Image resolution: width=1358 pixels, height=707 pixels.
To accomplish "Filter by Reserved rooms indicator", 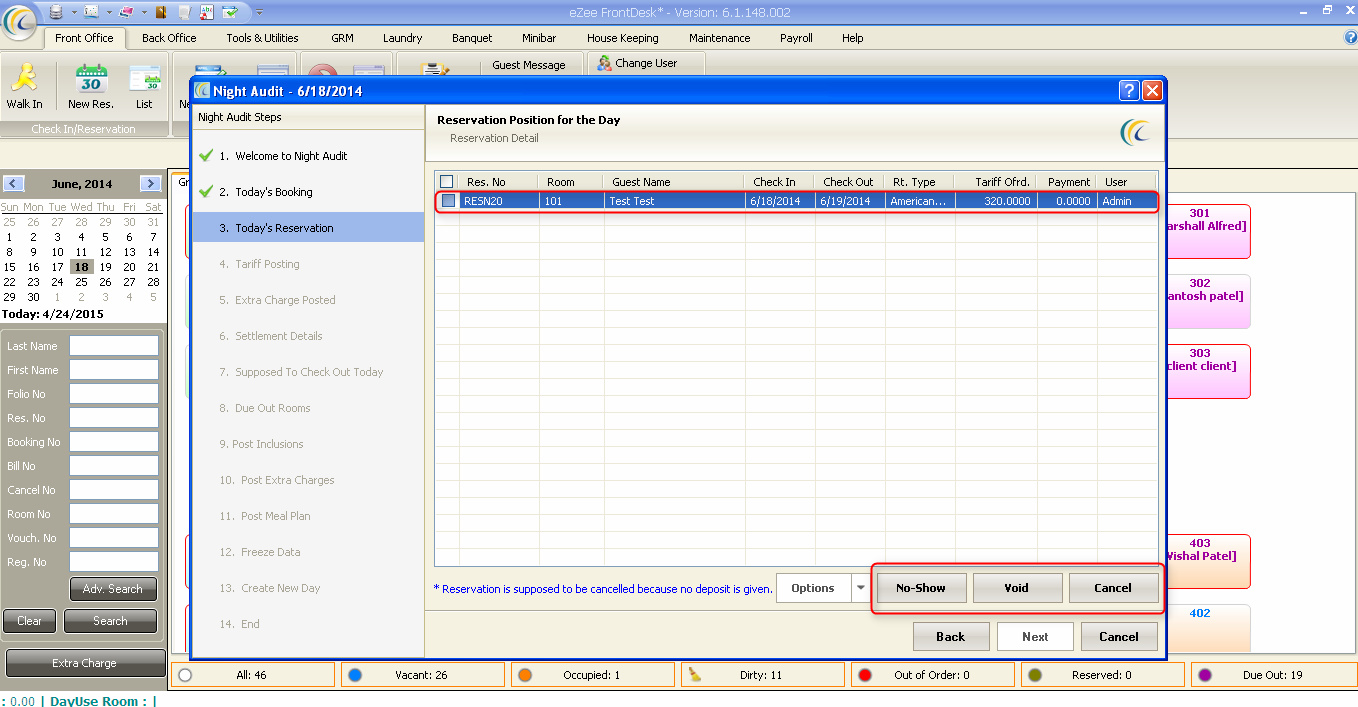I will (1034, 675).
